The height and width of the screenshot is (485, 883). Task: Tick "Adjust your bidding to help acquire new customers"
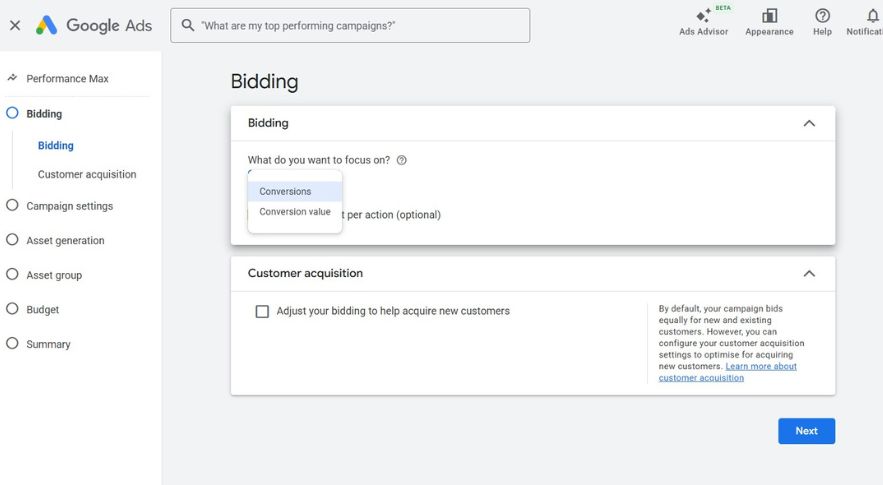click(x=262, y=312)
